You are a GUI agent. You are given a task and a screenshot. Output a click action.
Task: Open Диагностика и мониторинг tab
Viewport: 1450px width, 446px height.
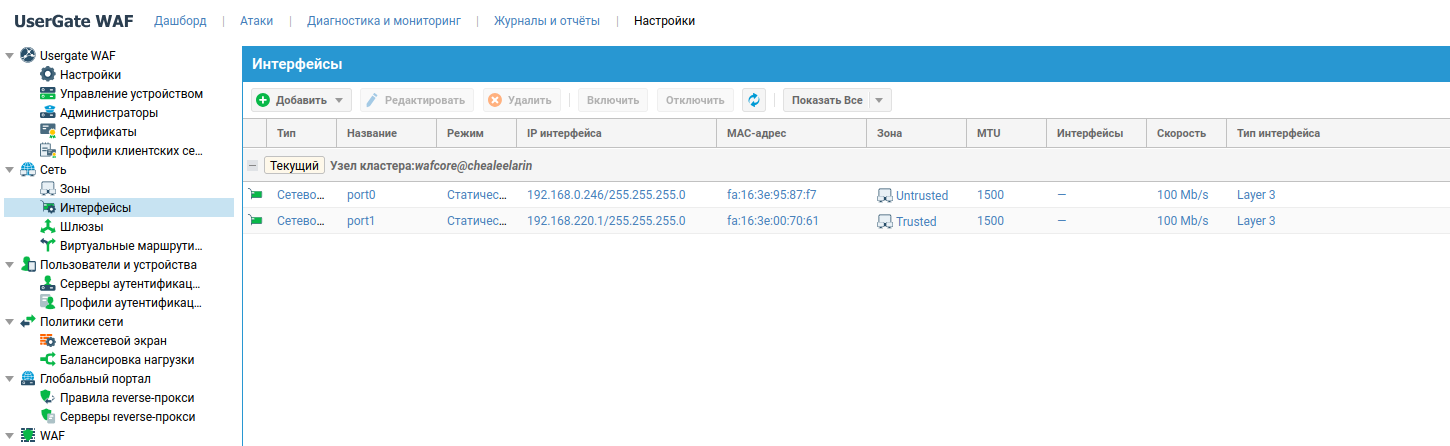pyautogui.click(x=384, y=20)
